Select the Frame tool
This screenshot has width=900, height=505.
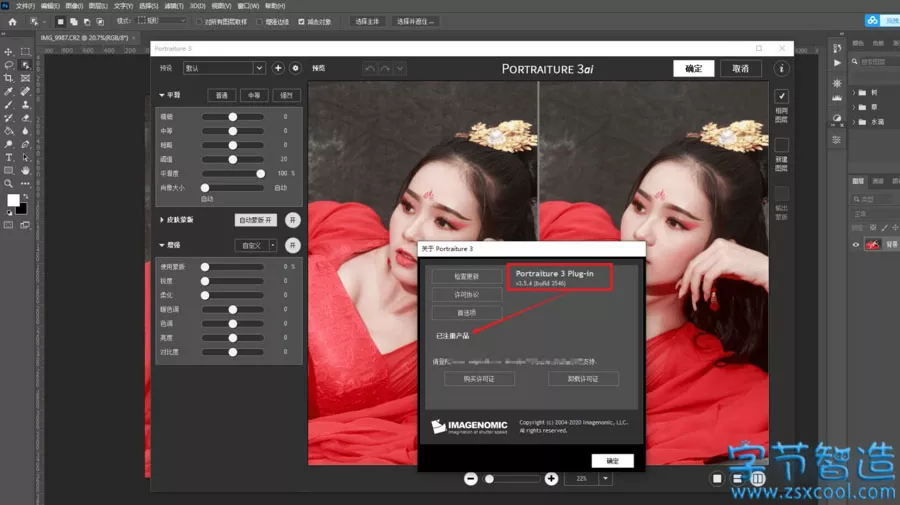(25, 78)
